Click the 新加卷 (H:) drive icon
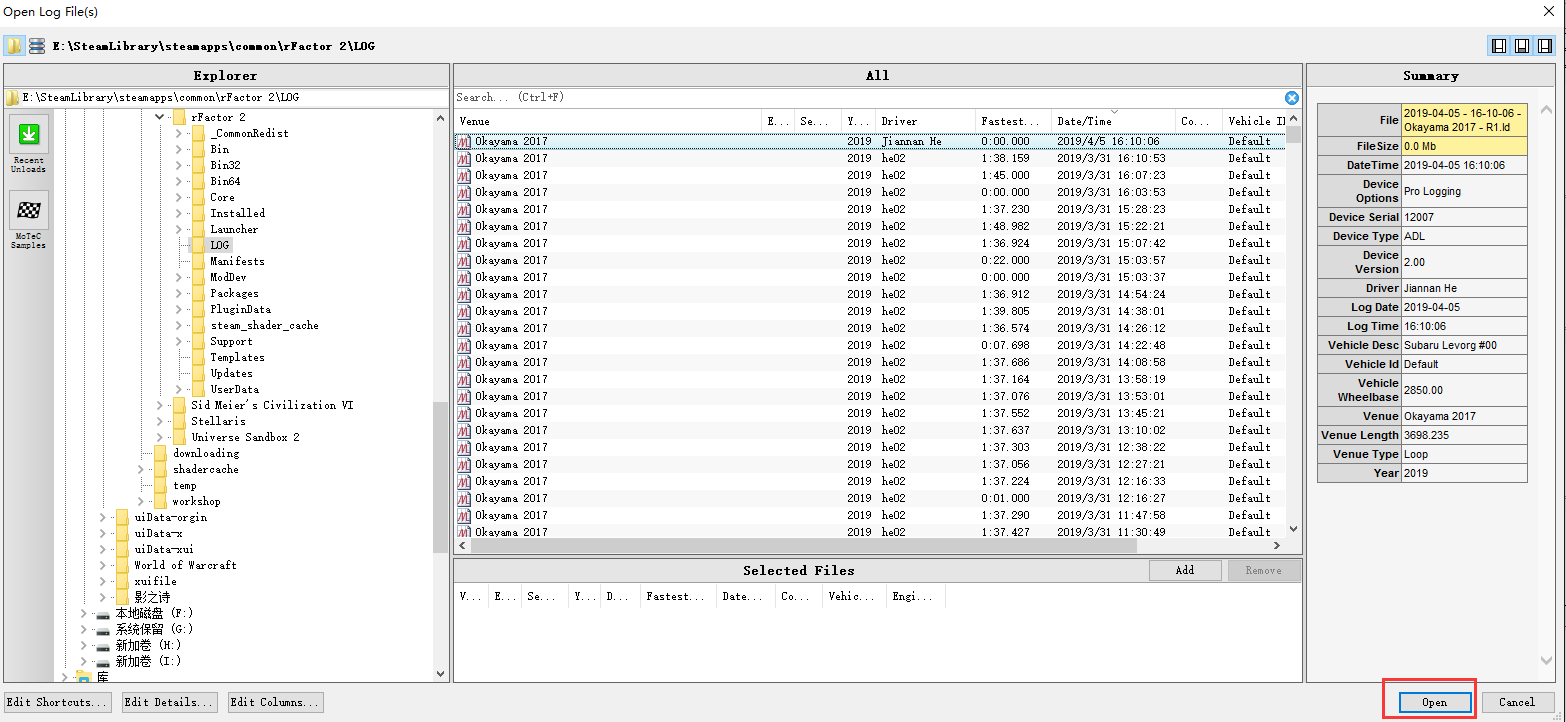1566x722 pixels. point(103,645)
